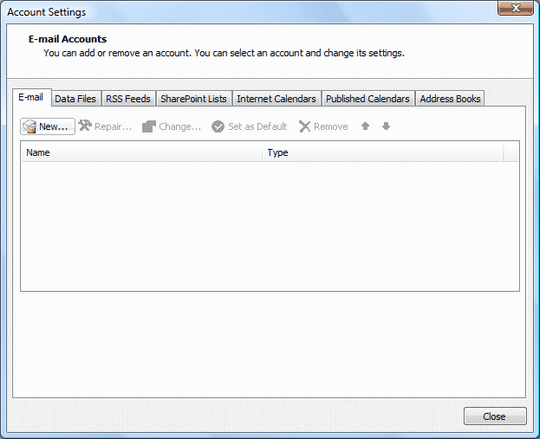View the Address Books tab

point(450,99)
